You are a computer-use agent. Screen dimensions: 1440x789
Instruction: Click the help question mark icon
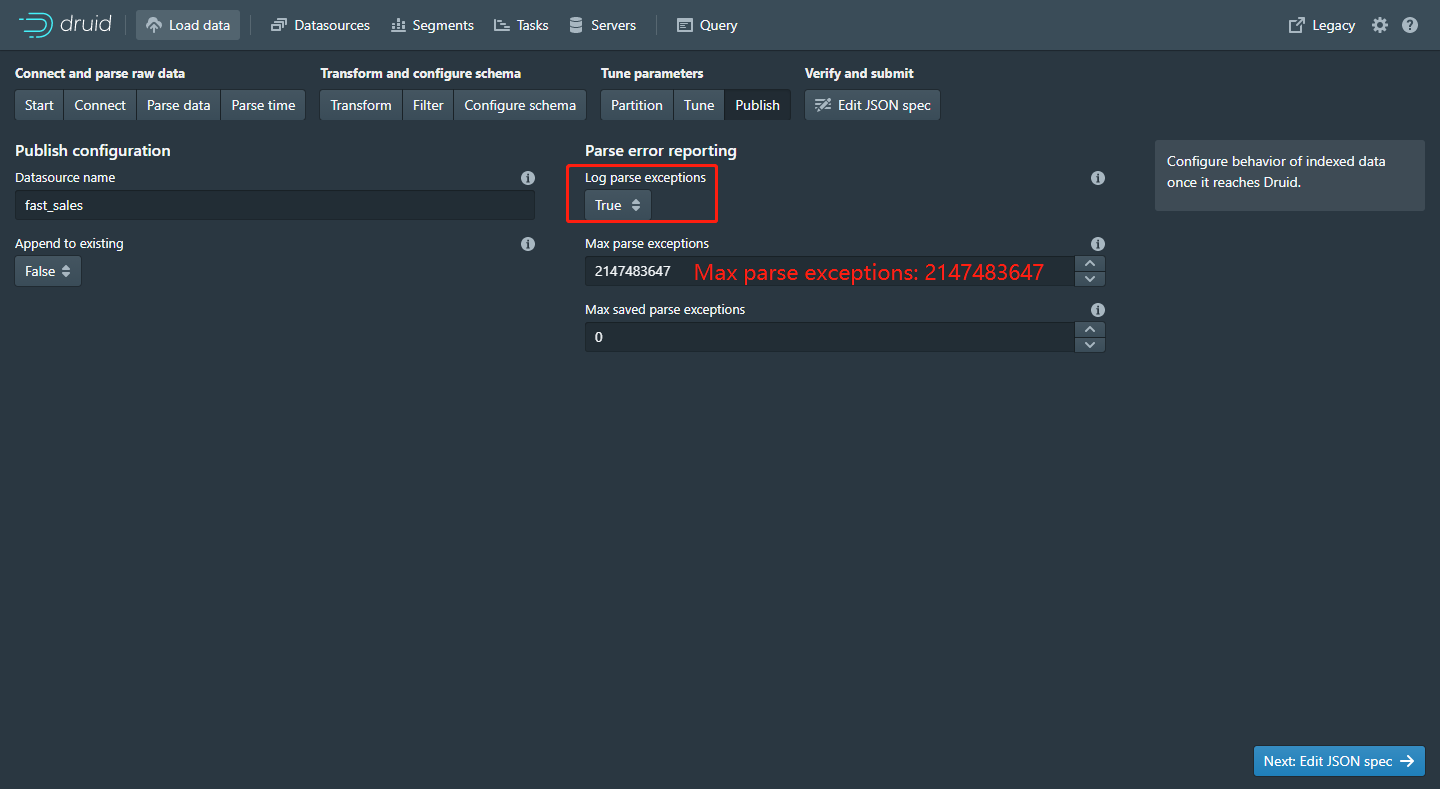pos(1410,25)
